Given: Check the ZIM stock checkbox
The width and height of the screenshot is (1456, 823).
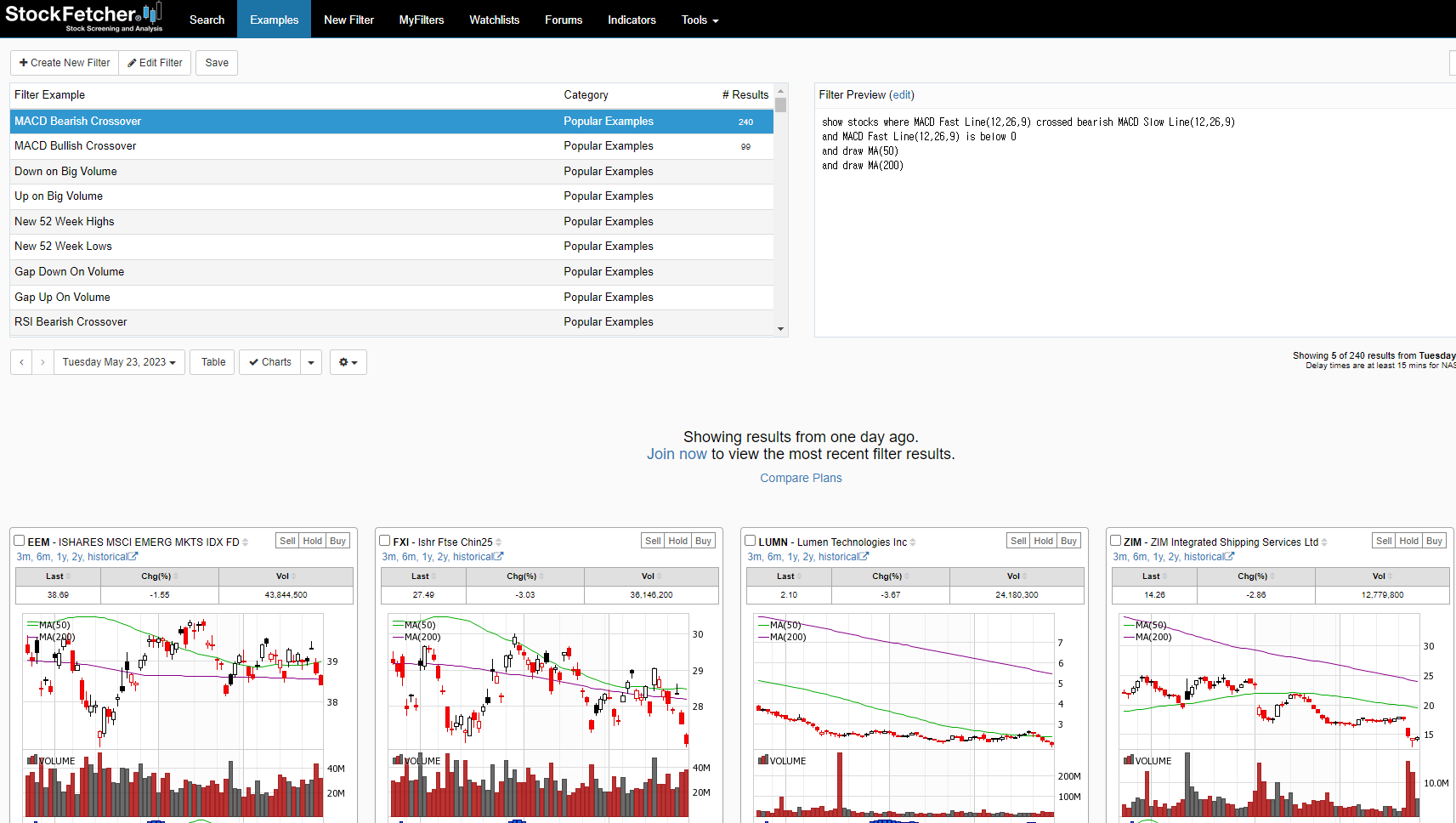Looking at the screenshot, I should pos(1115,541).
